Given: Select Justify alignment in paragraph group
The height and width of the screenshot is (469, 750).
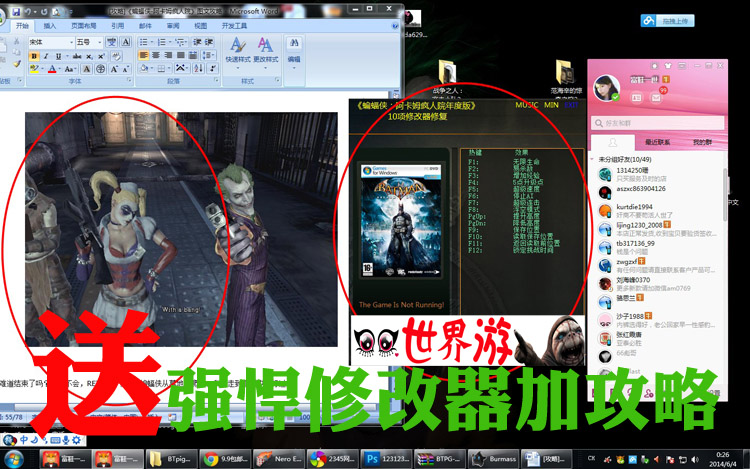Looking at the screenshot, I should (181, 55).
